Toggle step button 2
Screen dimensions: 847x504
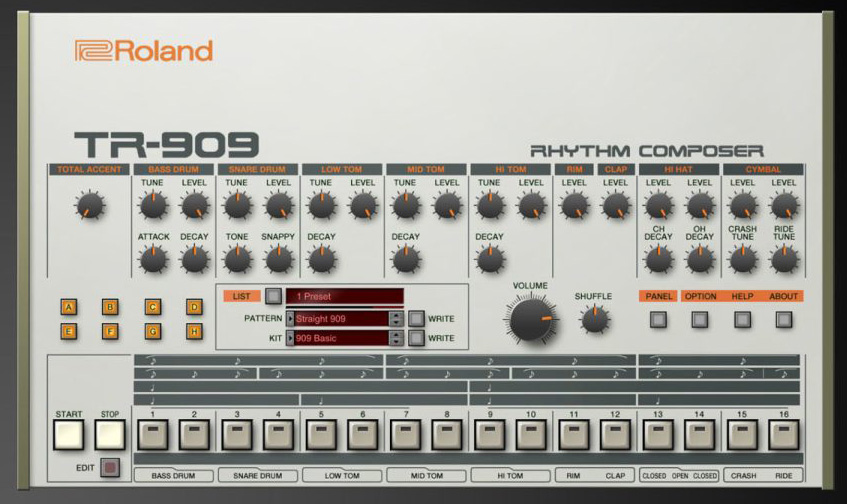[x=194, y=435]
